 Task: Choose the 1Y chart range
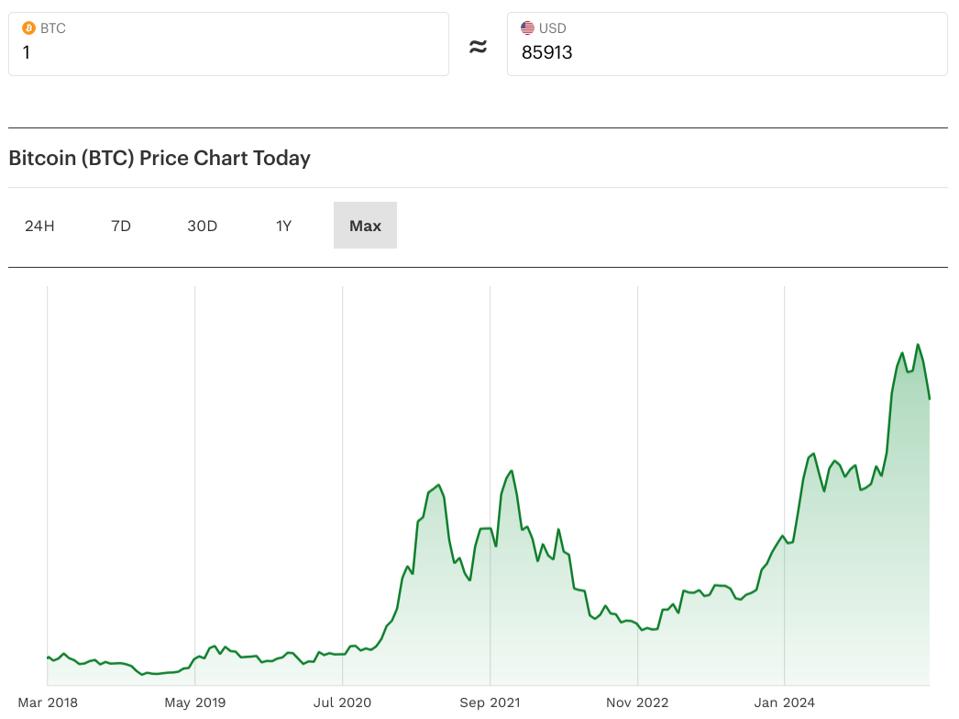[x=284, y=225]
